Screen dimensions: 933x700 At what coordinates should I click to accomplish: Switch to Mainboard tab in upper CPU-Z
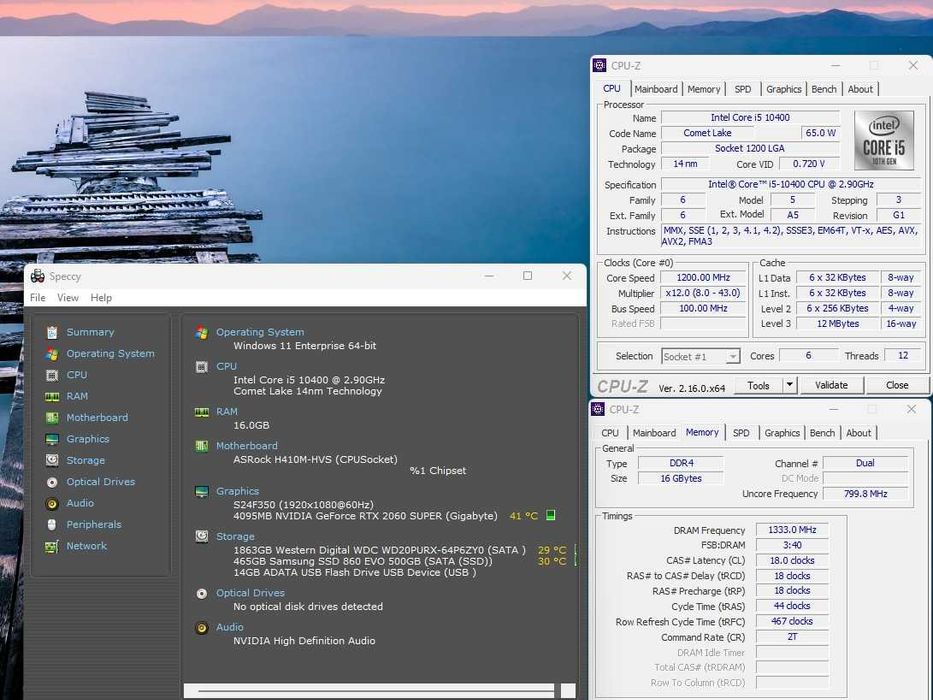(656, 89)
